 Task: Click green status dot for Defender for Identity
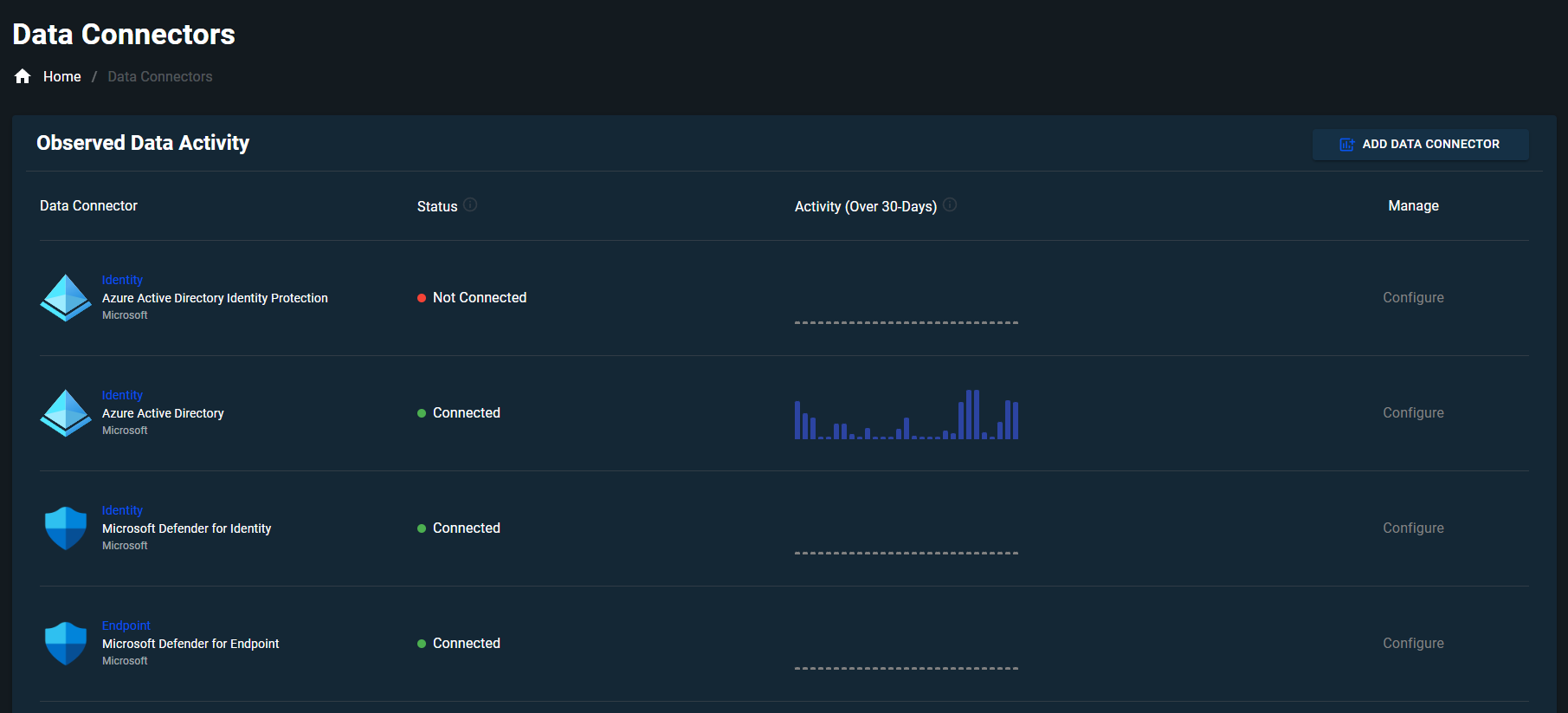click(x=422, y=528)
